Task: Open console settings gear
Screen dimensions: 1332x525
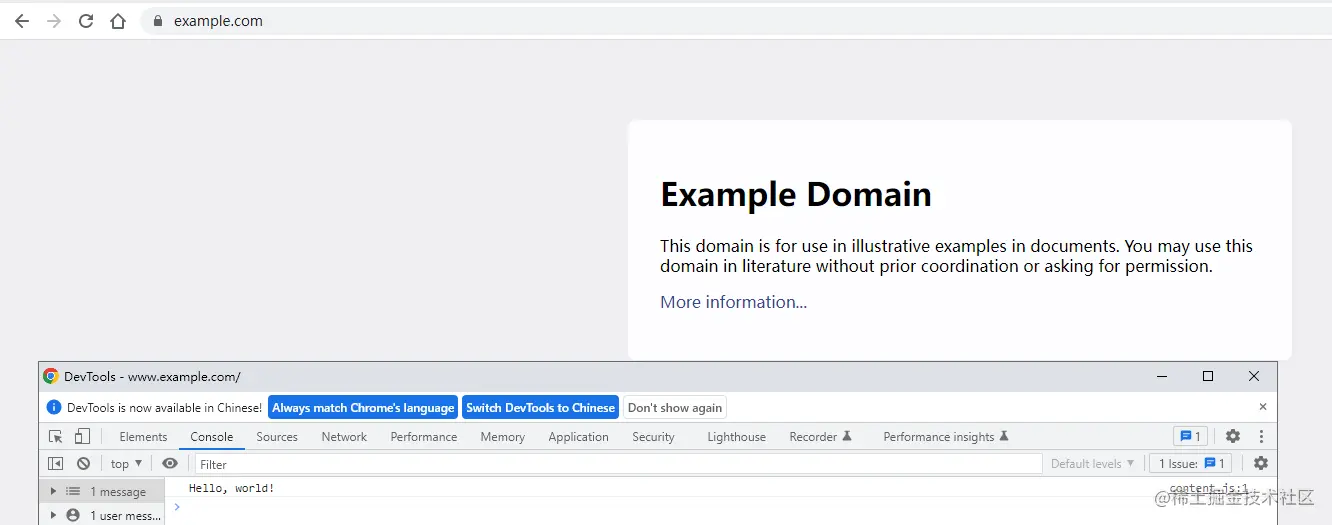Action: (1261, 464)
